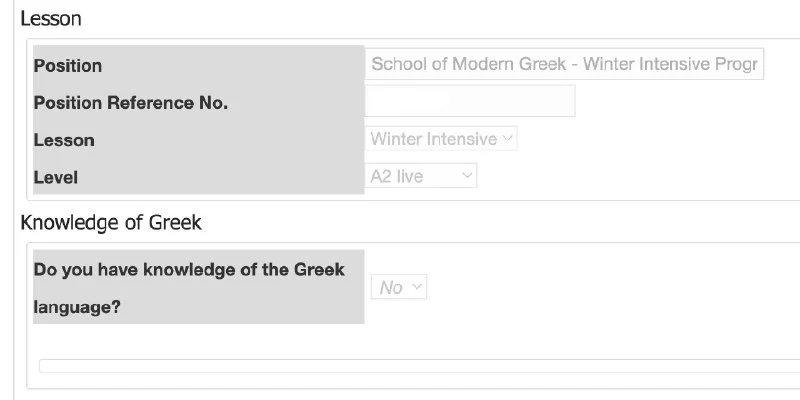Click the Position Reference No. field
This screenshot has width=800, height=400.
click(470, 101)
